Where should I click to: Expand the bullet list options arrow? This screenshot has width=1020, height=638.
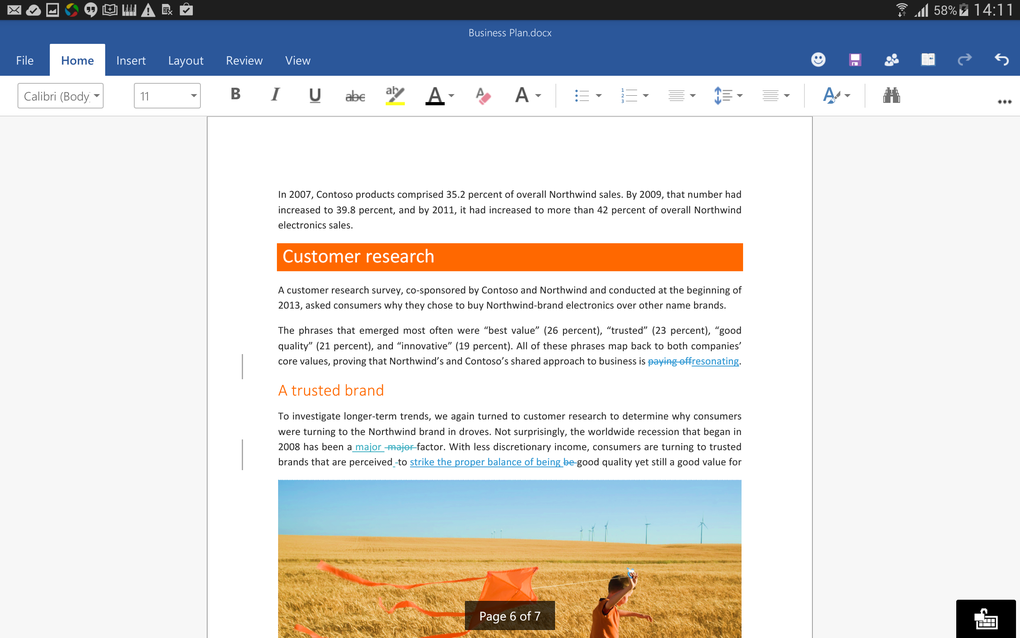[598, 94]
